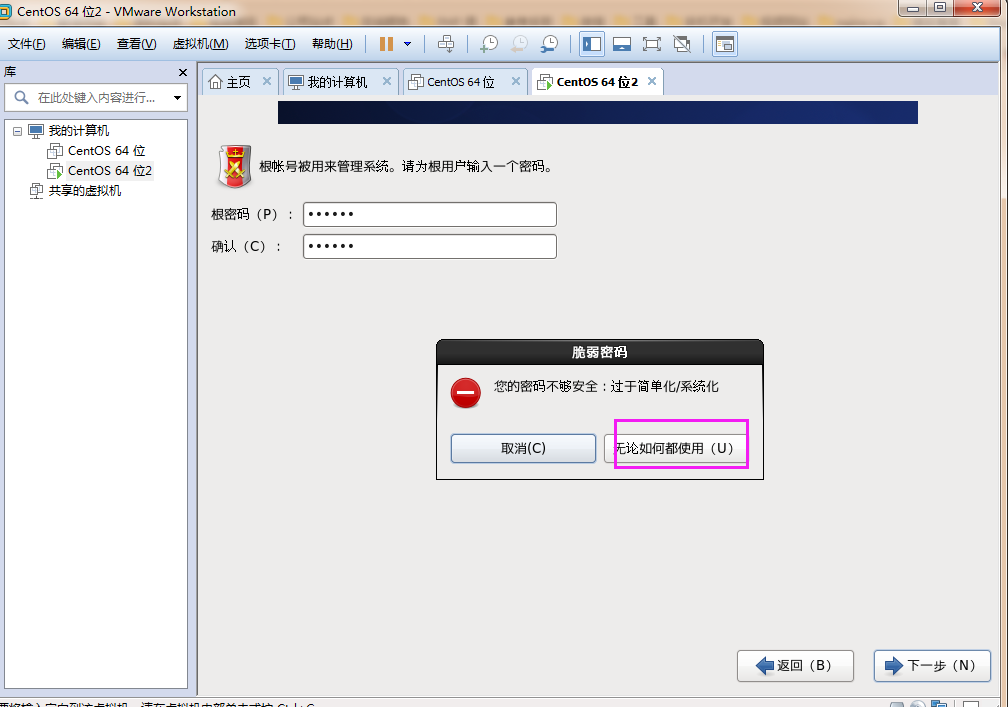Screen dimensions: 1008x707
Task: Close the library panel
Action: (x=183, y=72)
